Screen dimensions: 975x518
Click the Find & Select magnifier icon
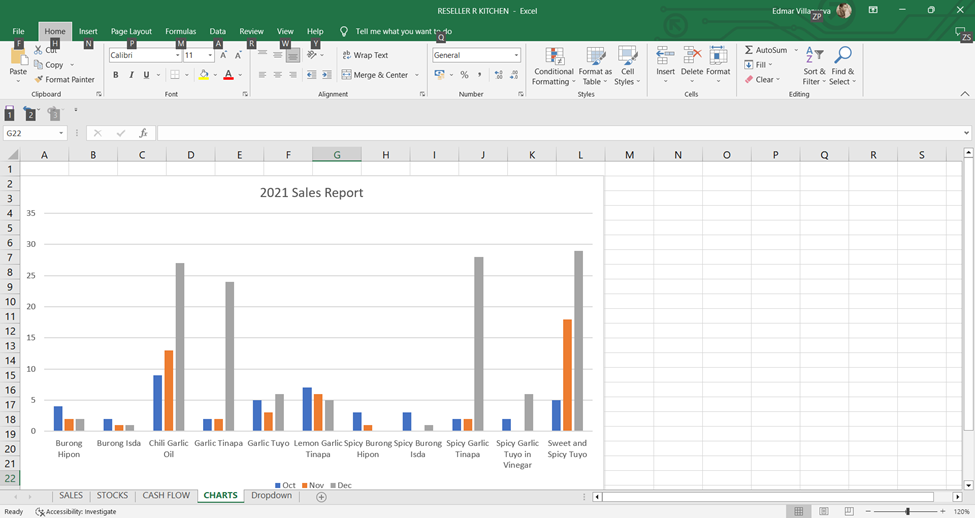pos(843,56)
